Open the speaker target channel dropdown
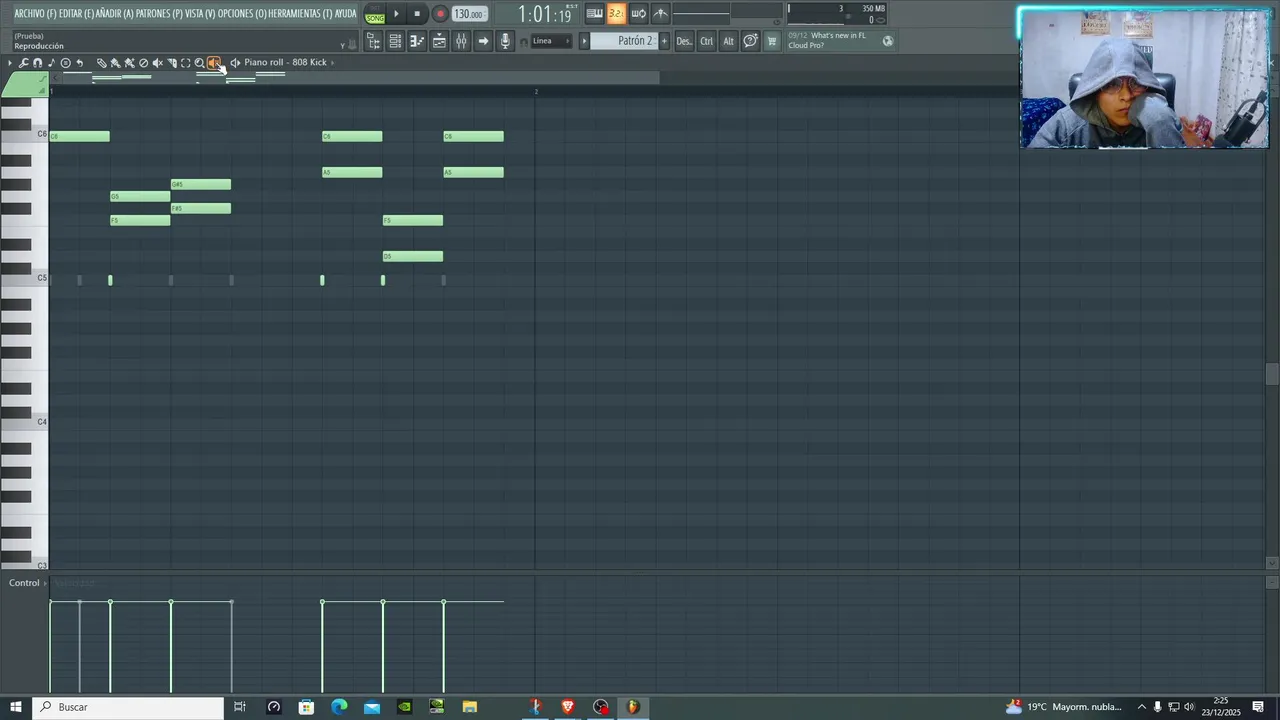 coord(235,62)
